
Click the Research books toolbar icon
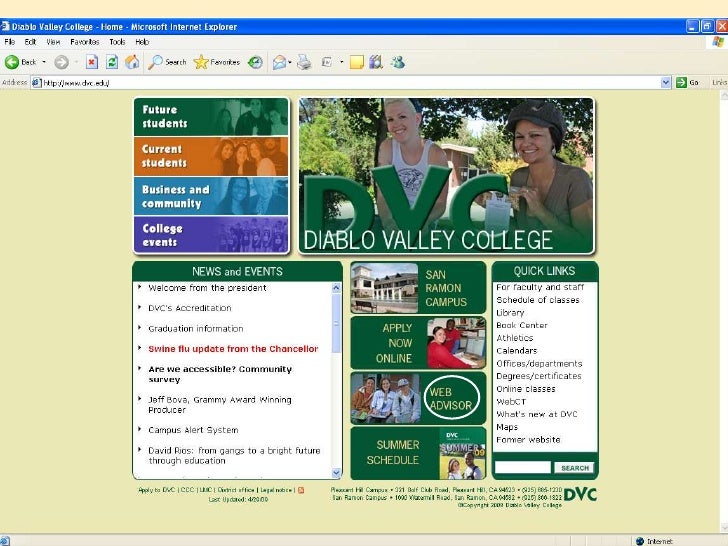tap(376, 62)
